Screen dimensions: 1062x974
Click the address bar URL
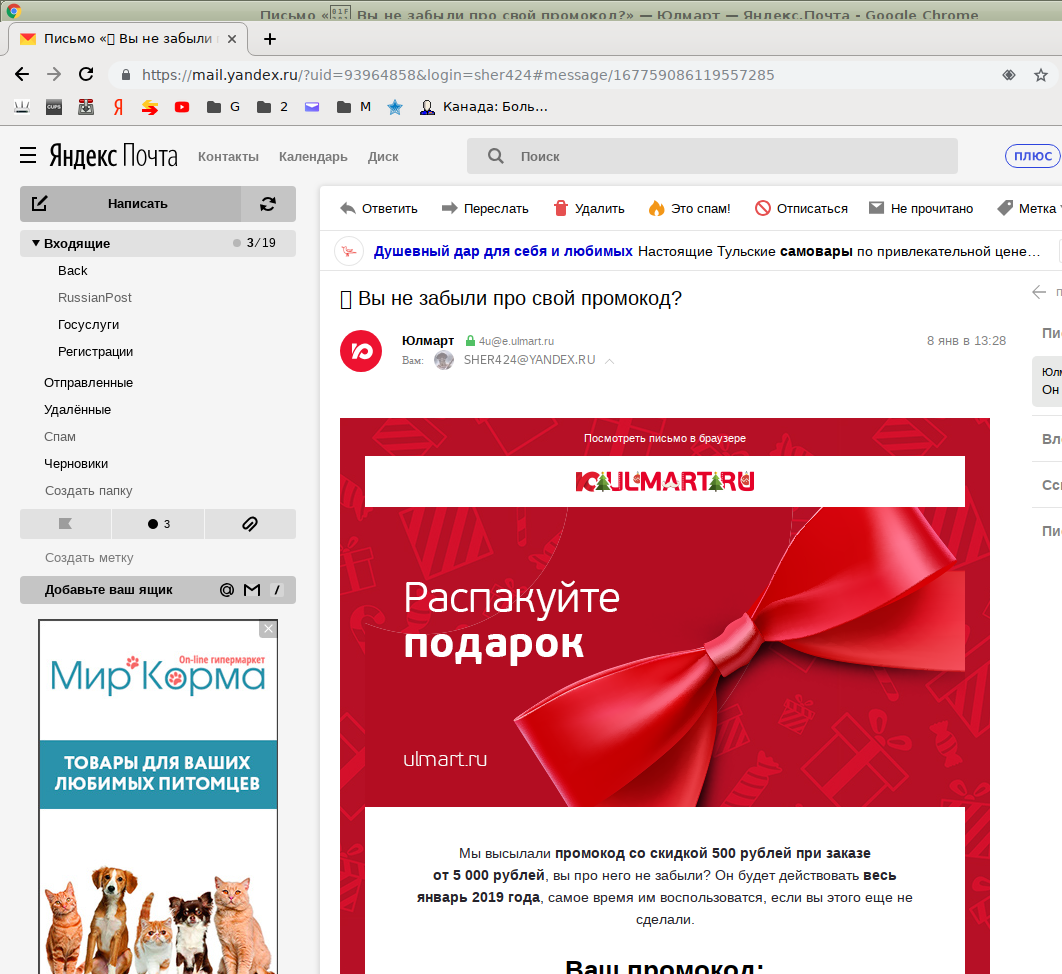(x=458, y=75)
